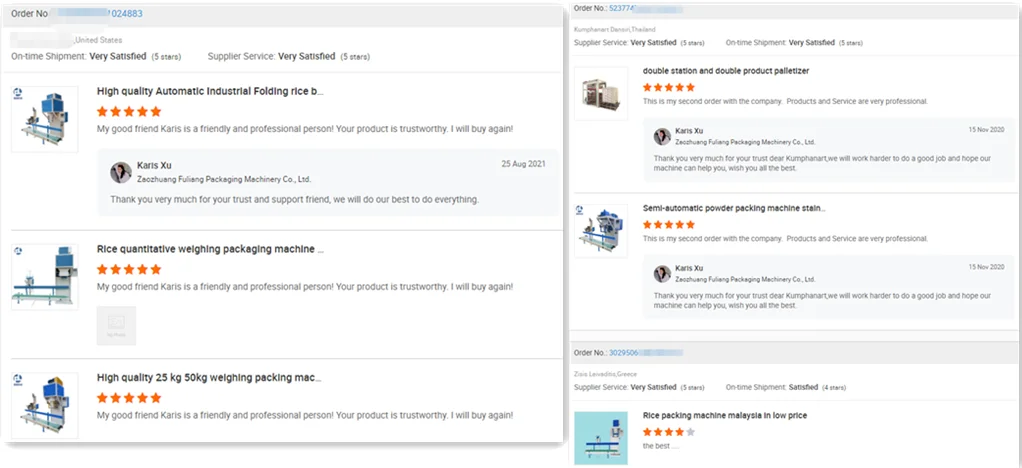Click Karis Xu's avatar under the Semi-automatic powder review
The height and width of the screenshot is (468, 1022).
tap(662, 273)
